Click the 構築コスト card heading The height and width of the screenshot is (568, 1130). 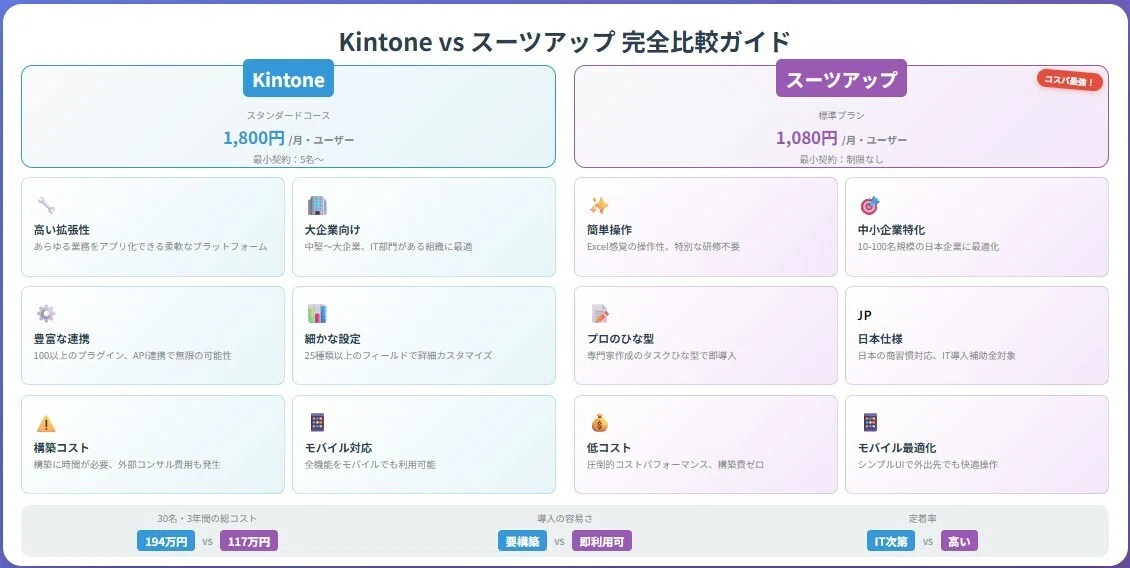click(x=61, y=448)
